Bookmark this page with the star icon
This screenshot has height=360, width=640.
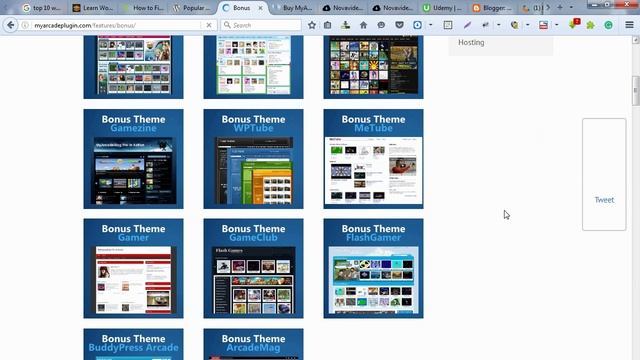[312, 25]
